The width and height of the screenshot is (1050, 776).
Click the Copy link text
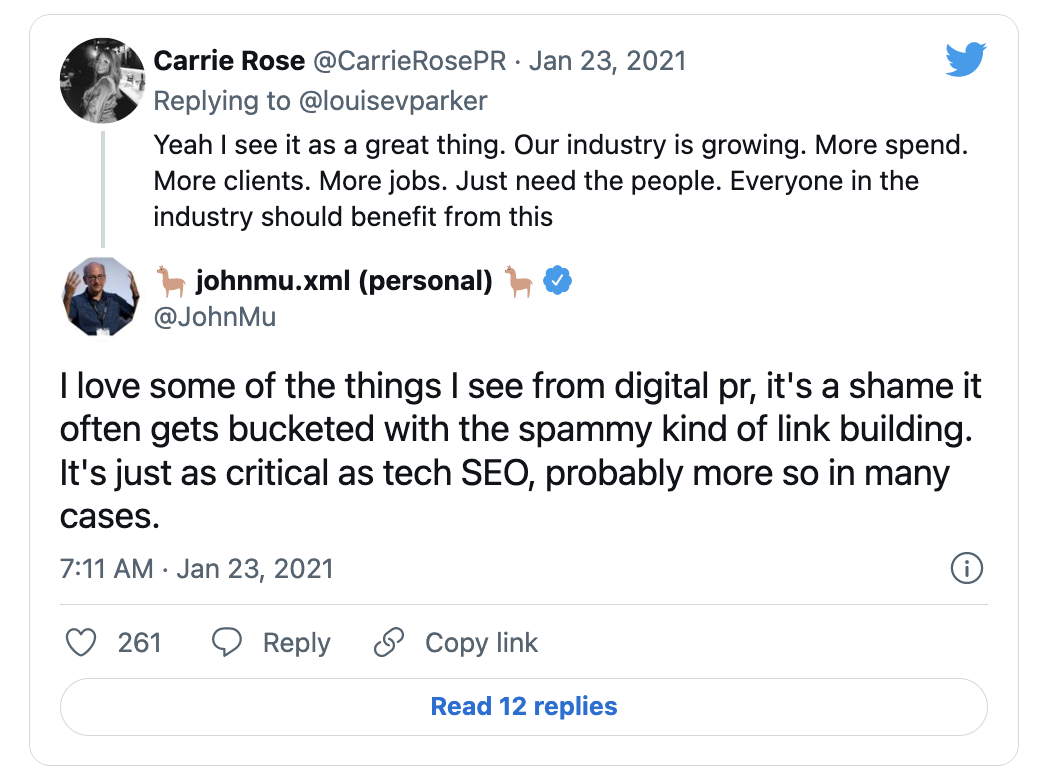[x=481, y=642]
